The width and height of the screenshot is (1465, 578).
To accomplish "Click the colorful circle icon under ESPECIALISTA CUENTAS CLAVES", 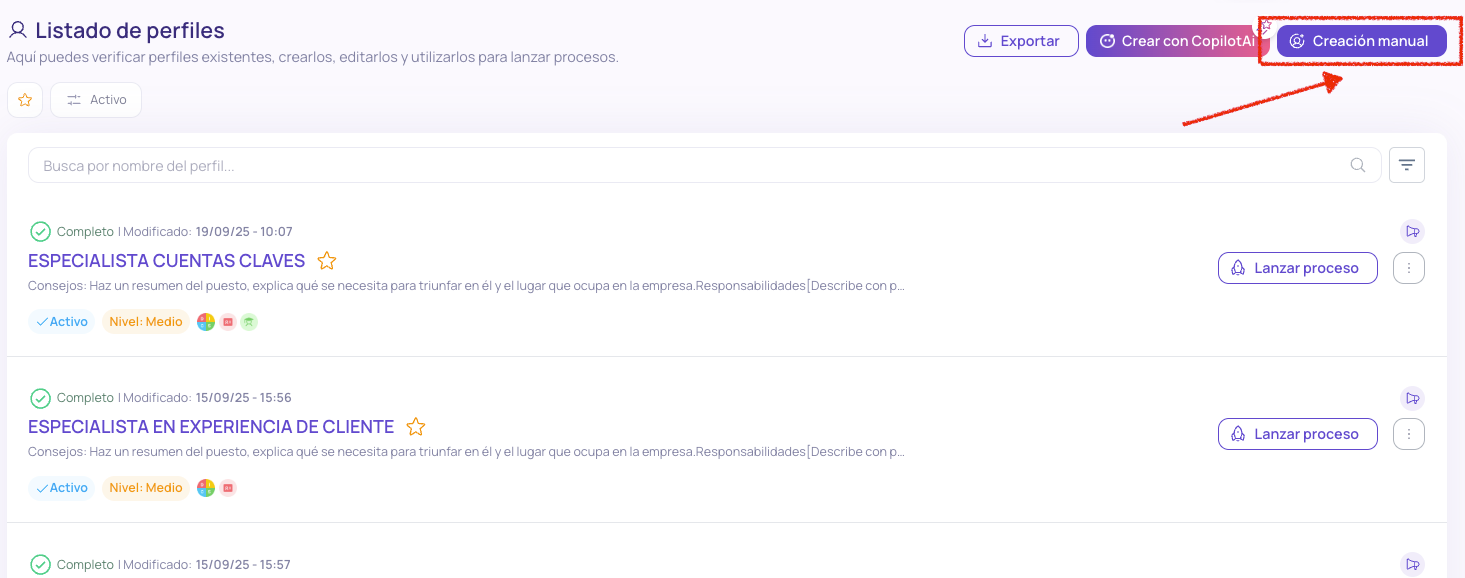I will pyautogui.click(x=206, y=322).
